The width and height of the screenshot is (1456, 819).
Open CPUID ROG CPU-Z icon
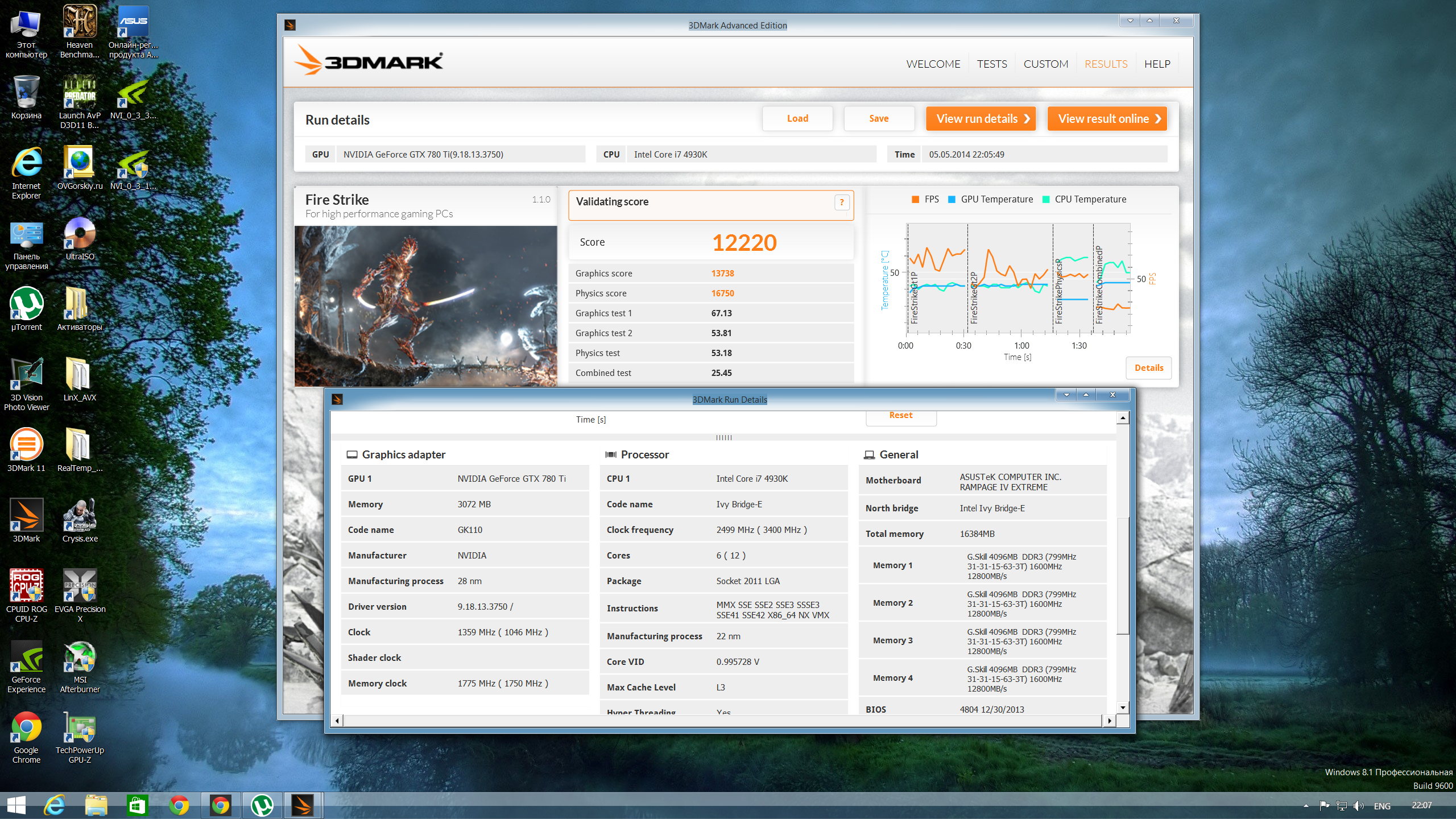coord(26,594)
